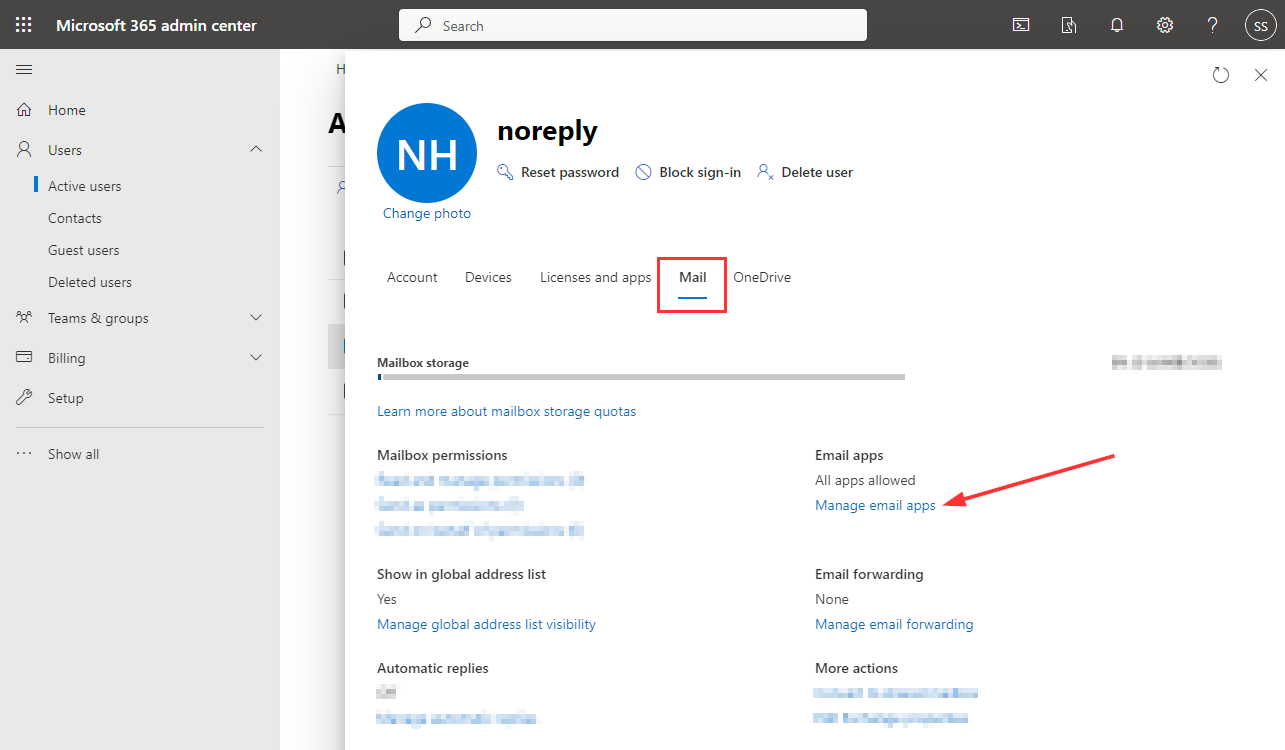Open Active users in sidebar
The width and height of the screenshot is (1285, 750).
coord(85,186)
